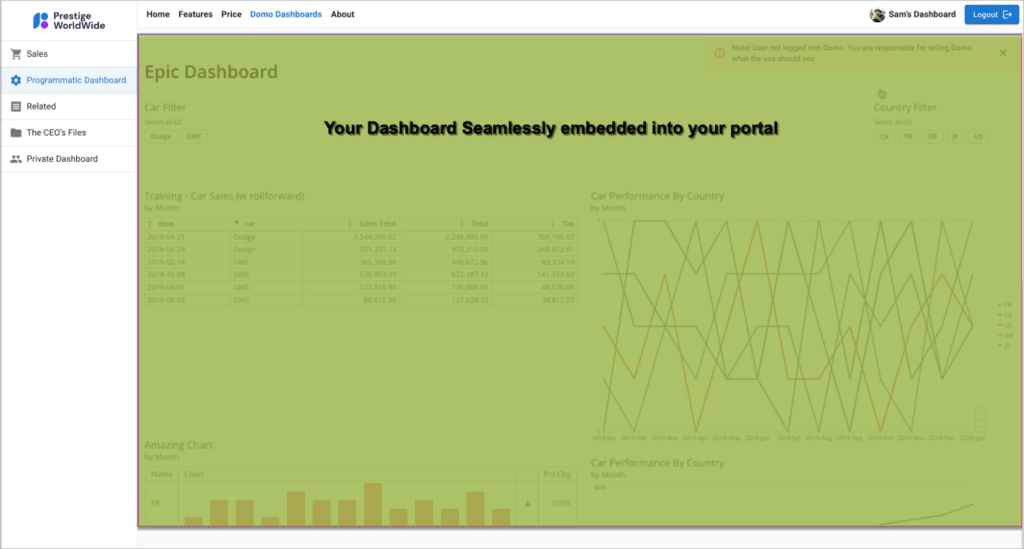Go to the Price page
The width and height of the screenshot is (1024, 549).
pyautogui.click(x=231, y=14)
